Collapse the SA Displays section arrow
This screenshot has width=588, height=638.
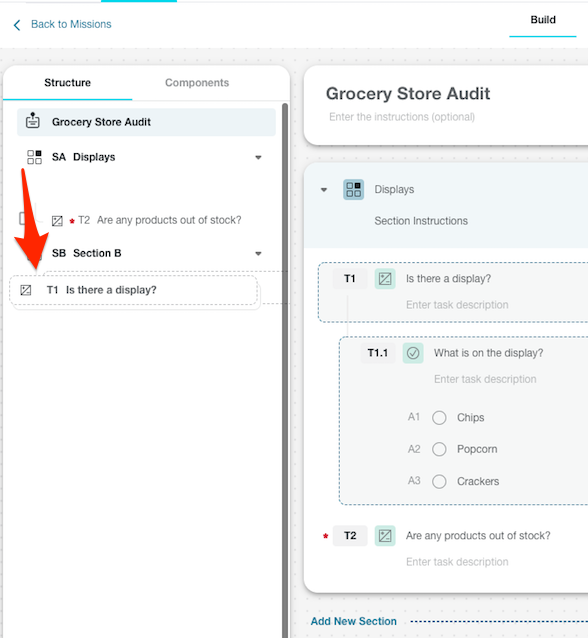(x=258, y=157)
